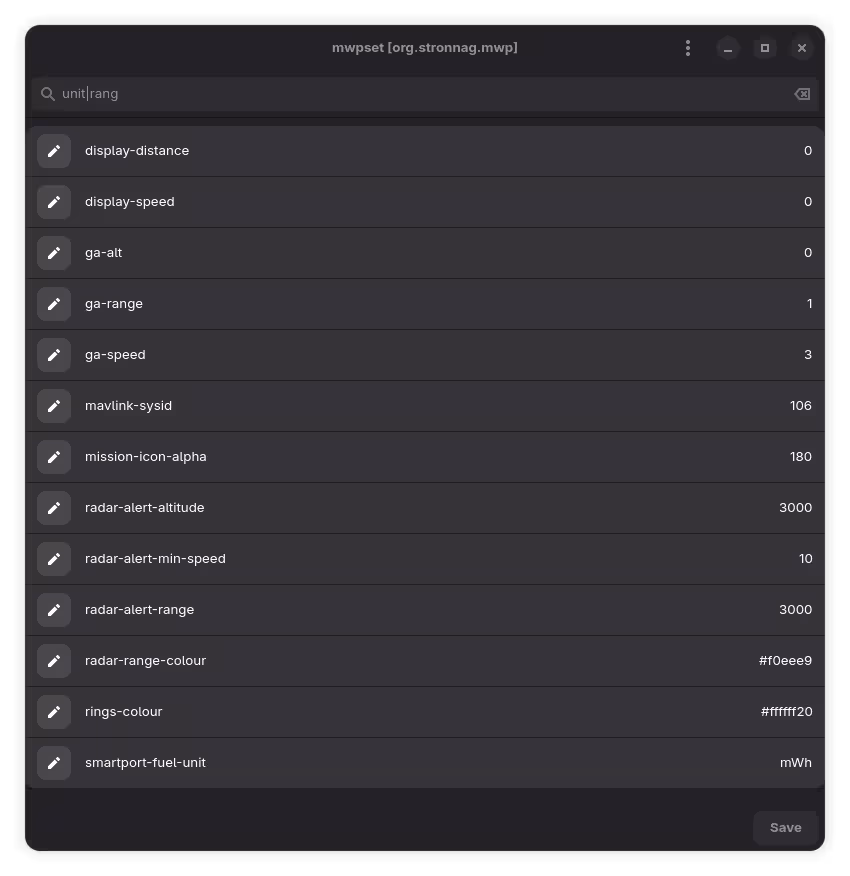Click the pencil next to mission-icon-alpha

click(x=54, y=457)
